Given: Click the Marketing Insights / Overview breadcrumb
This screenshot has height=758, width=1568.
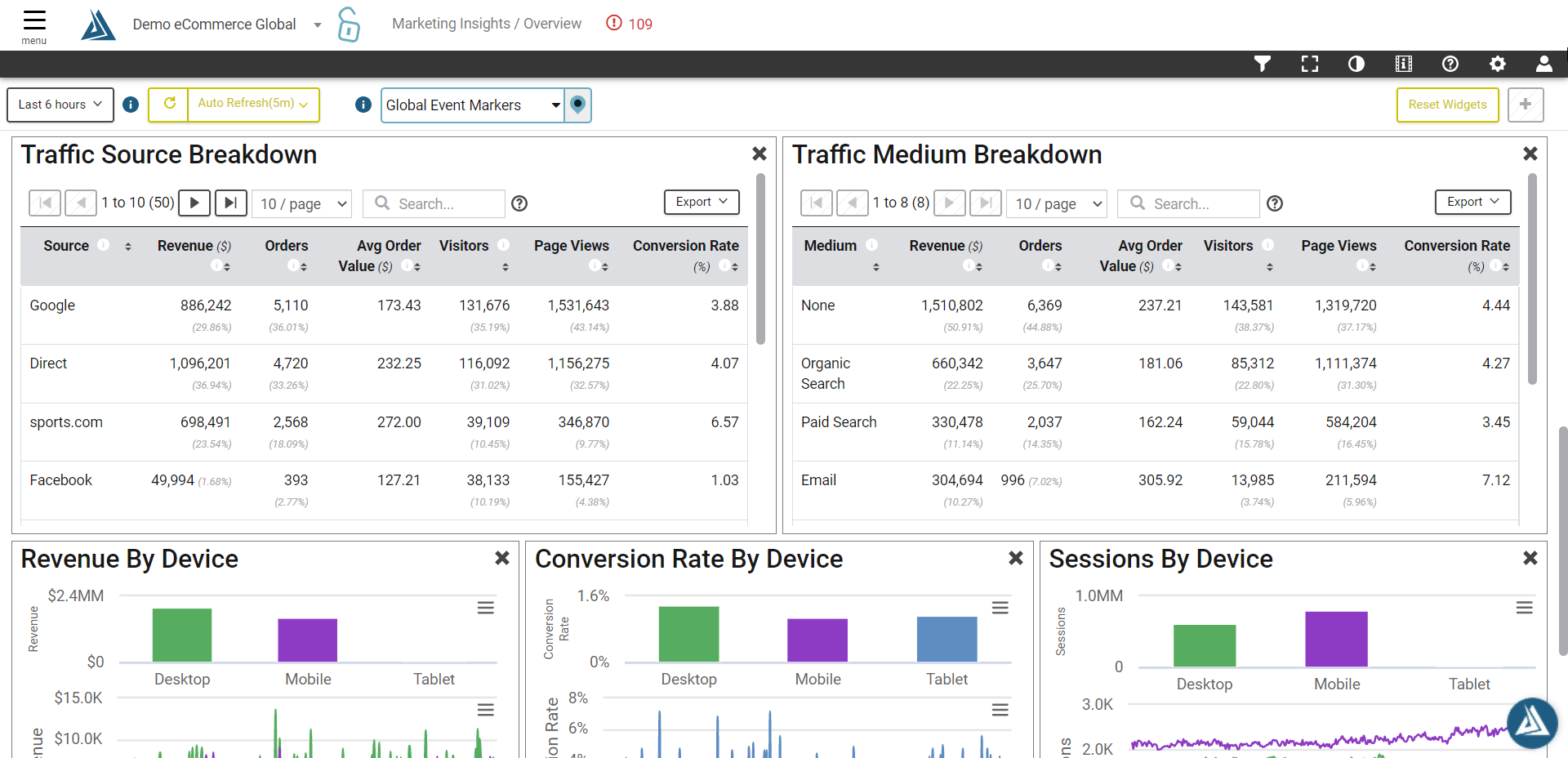Looking at the screenshot, I should [x=487, y=24].
